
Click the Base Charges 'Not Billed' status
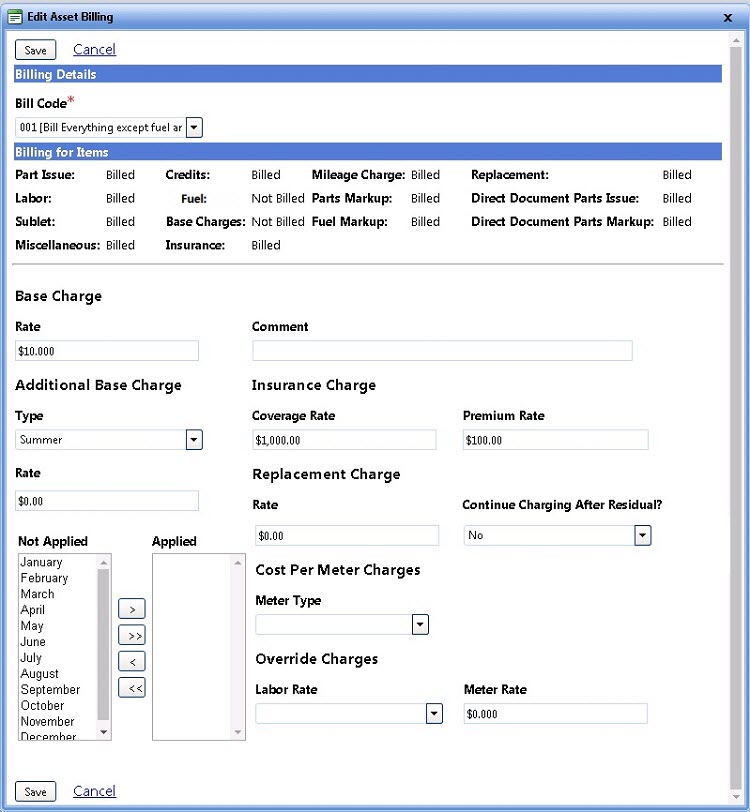click(278, 222)
